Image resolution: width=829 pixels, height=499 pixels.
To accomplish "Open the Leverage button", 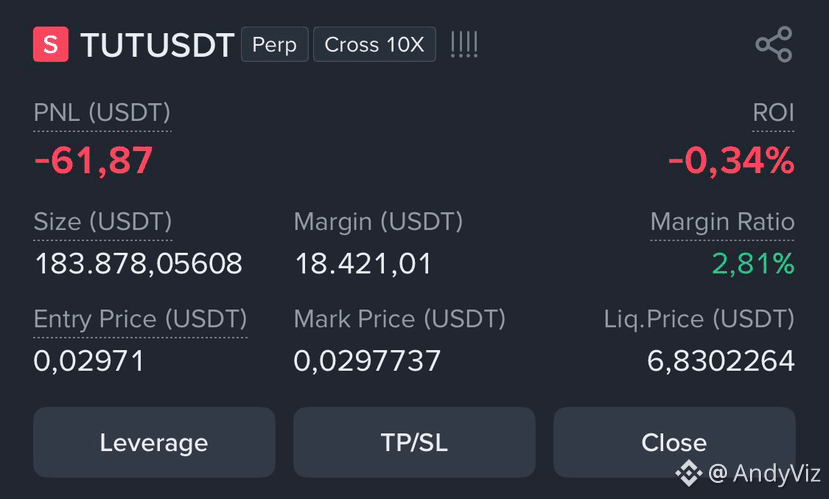I will click(154, 442).
